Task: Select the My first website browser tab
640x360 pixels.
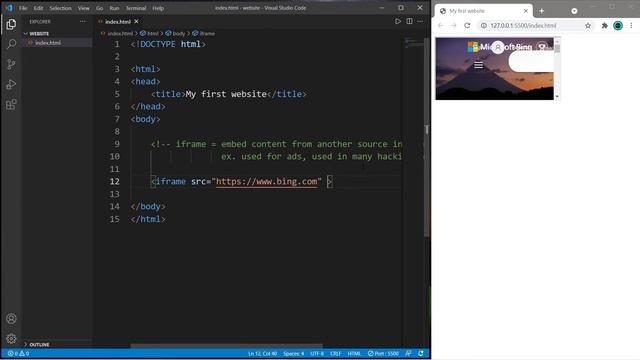Action: click(x=484, y=11)
